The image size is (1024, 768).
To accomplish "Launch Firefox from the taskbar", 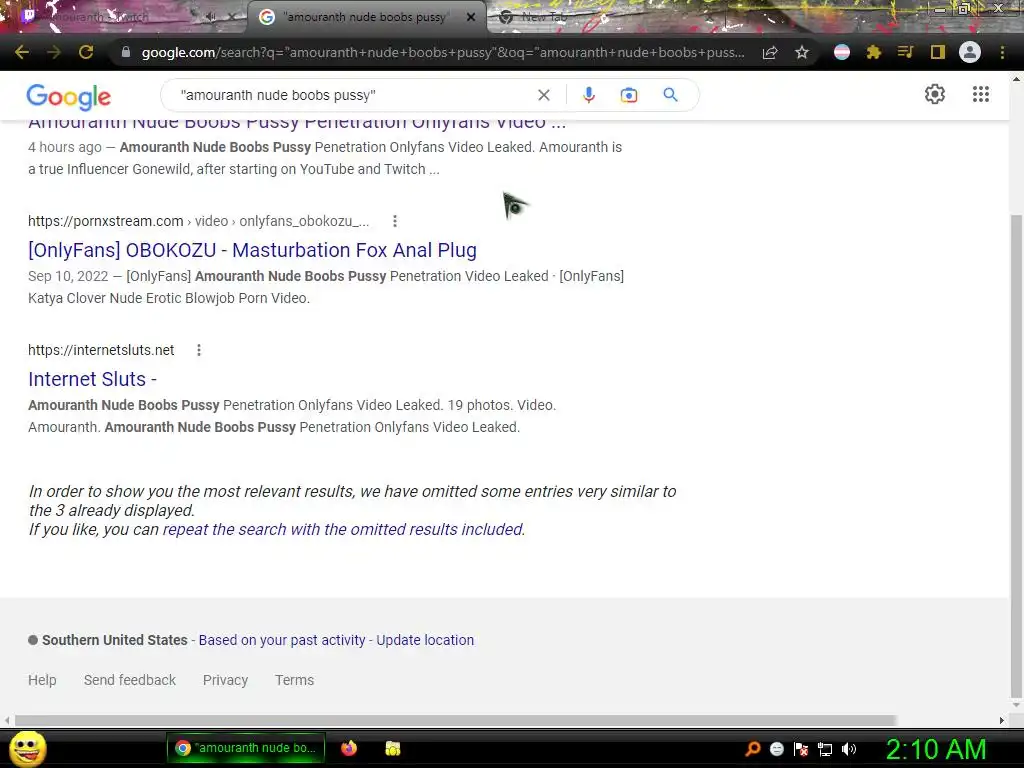I will point(349,748).
